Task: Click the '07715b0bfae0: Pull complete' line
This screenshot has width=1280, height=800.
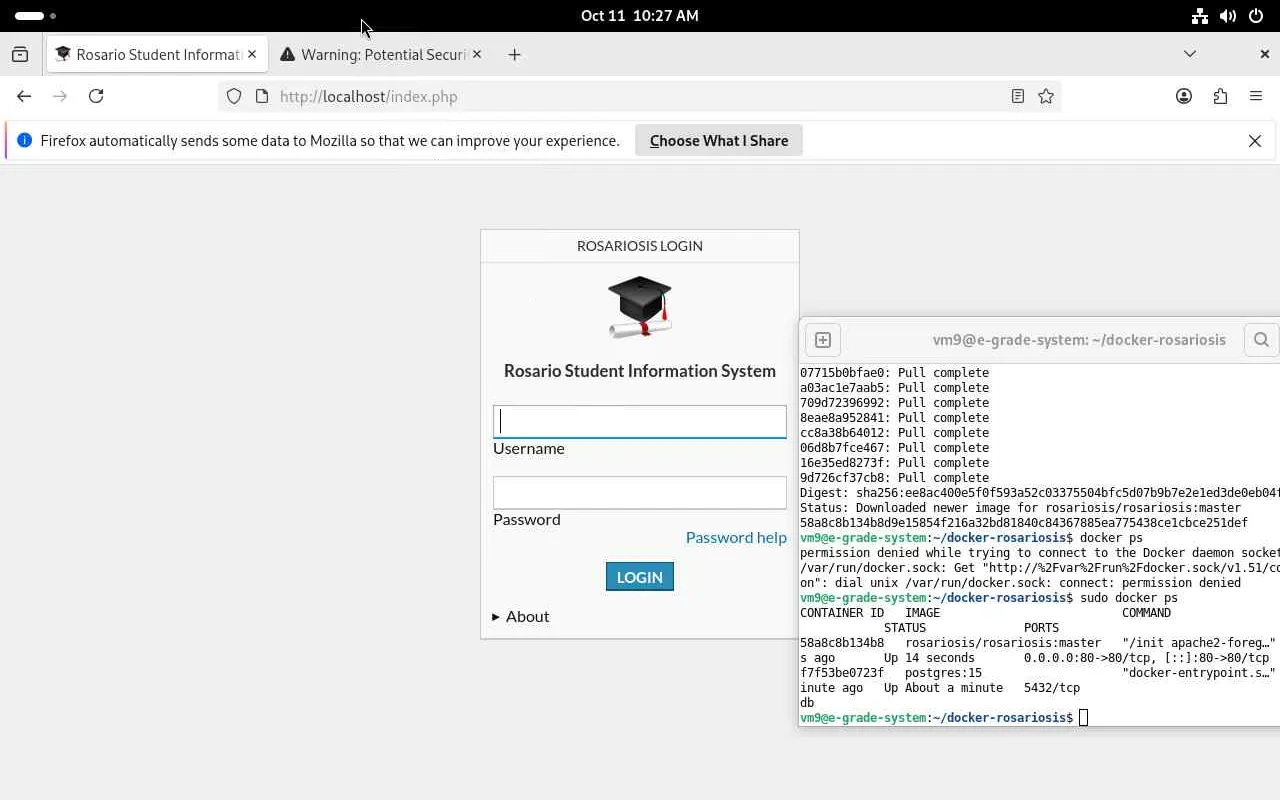Action: [x=894, y=373]
